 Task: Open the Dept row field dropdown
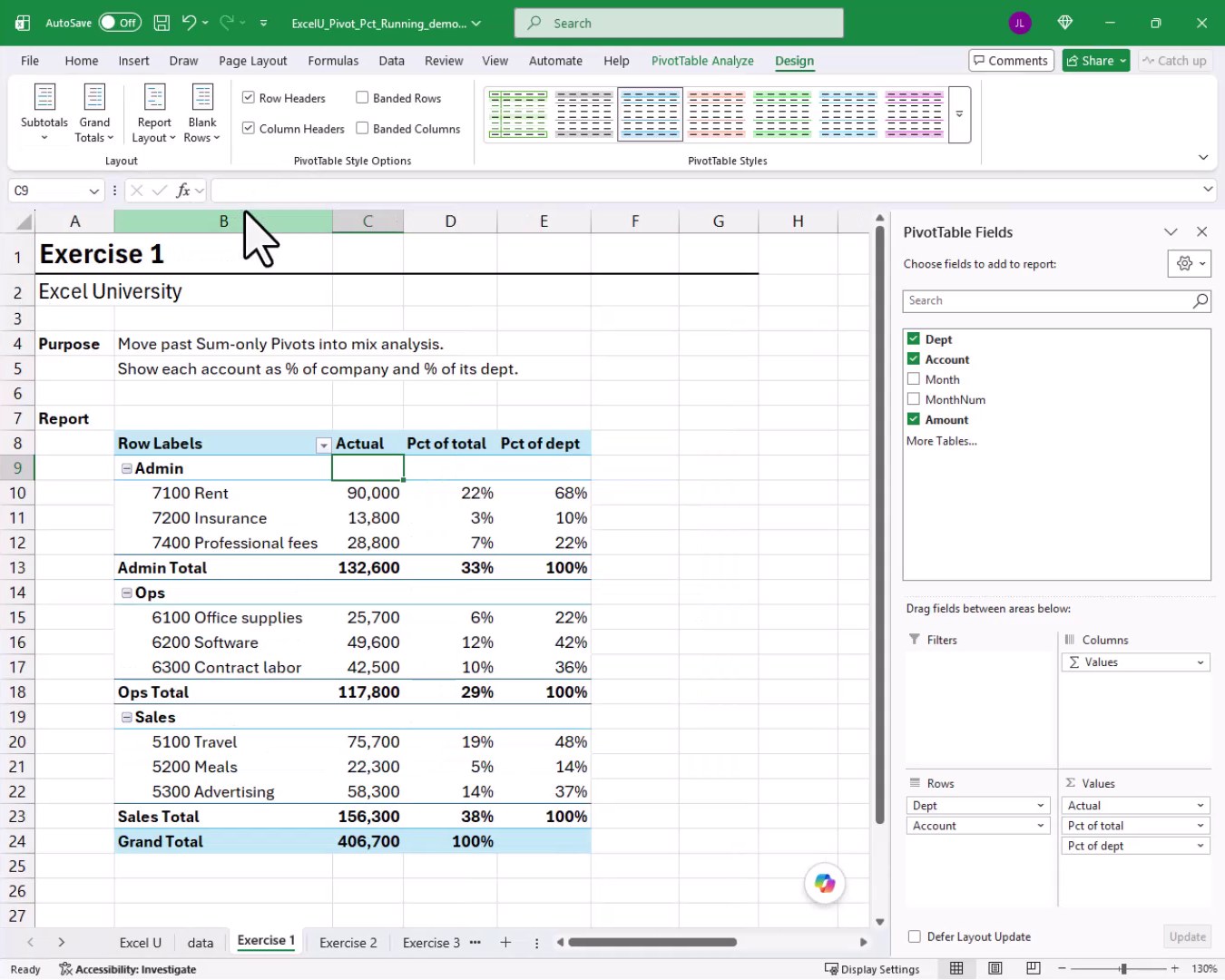click(x=1041, y=806)
